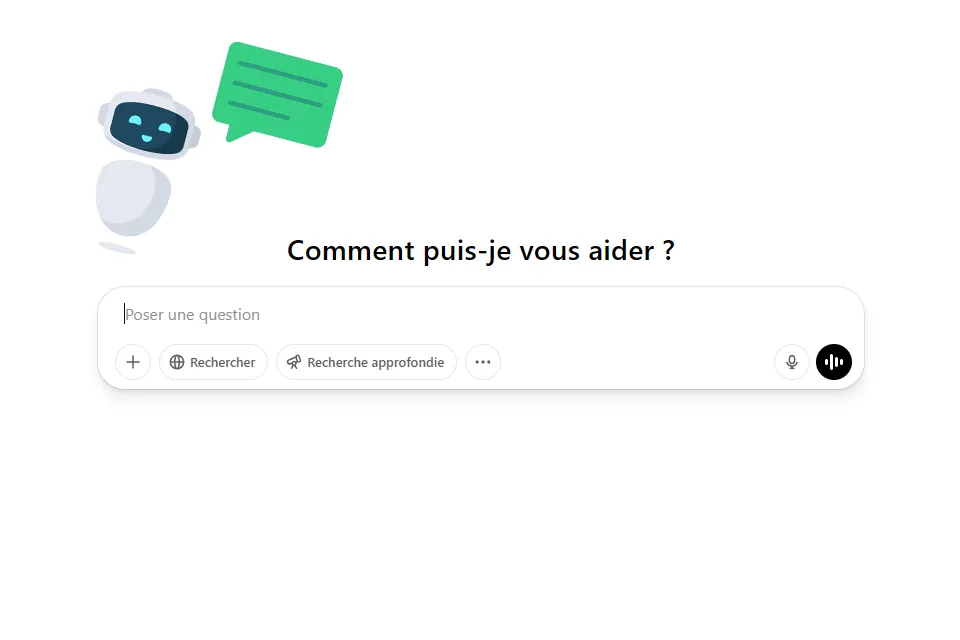The width and height of the screenshot is (960, 640).
Task: Open the three-dots more options button
Action: (x=483, y=362)
